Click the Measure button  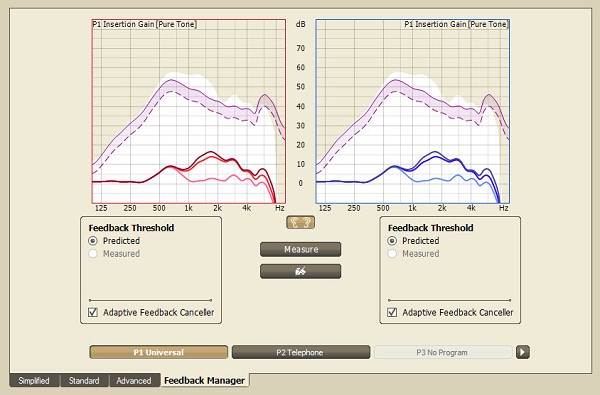(x=300, y=249)
